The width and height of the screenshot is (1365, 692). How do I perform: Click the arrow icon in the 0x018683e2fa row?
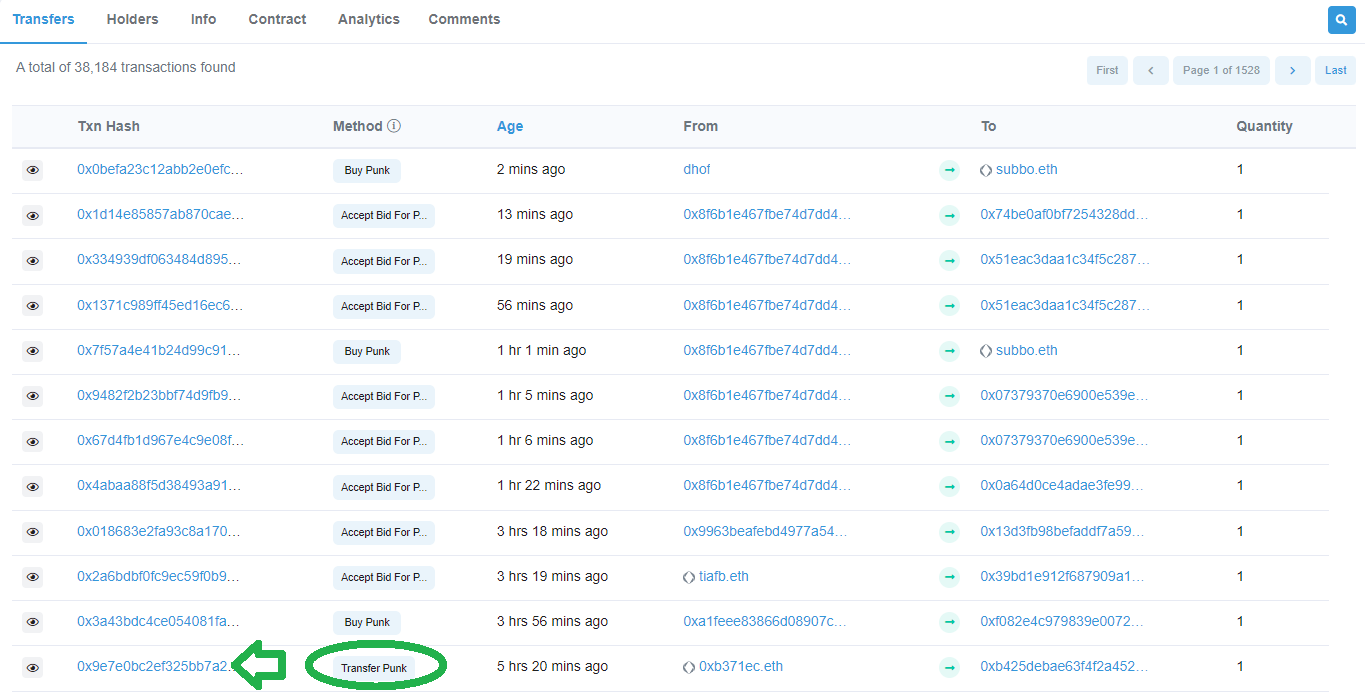(x=949, y=532)
